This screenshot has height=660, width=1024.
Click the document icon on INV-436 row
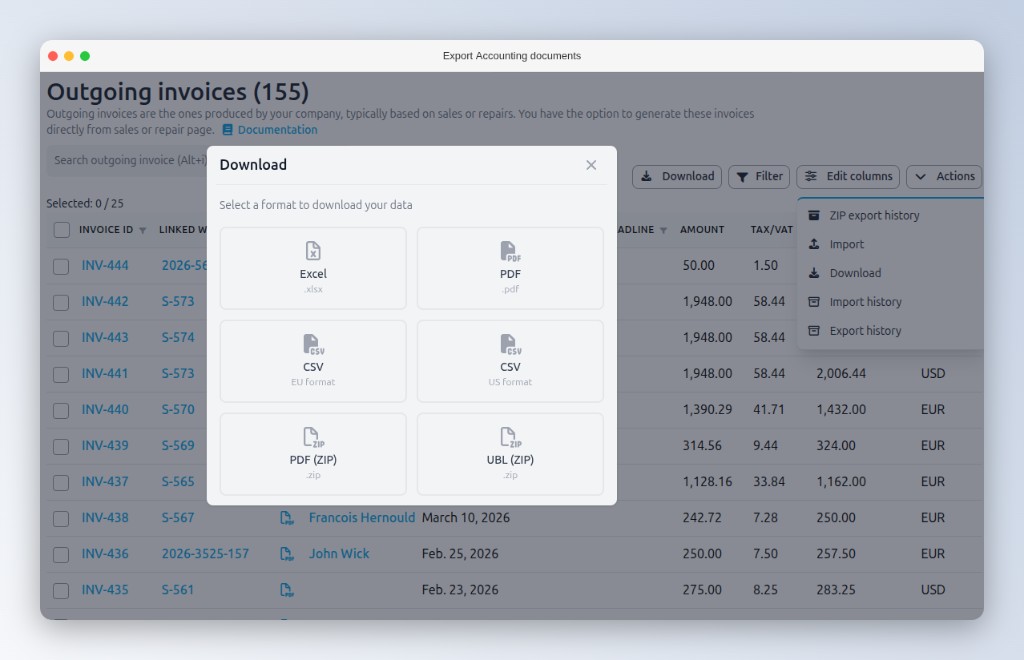click(x=287, y=553)
